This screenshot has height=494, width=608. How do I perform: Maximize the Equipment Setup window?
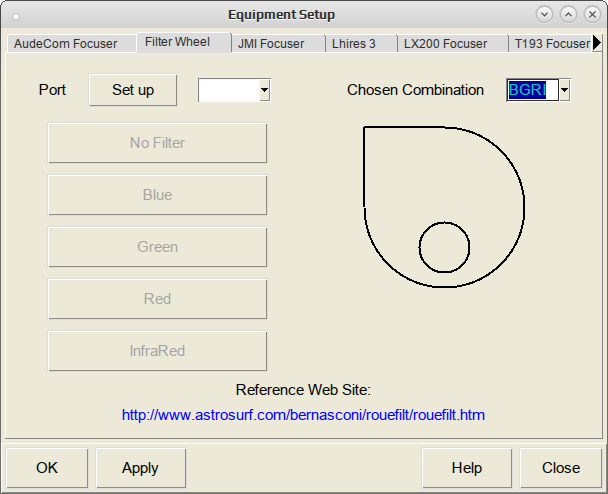click(568, 15)
